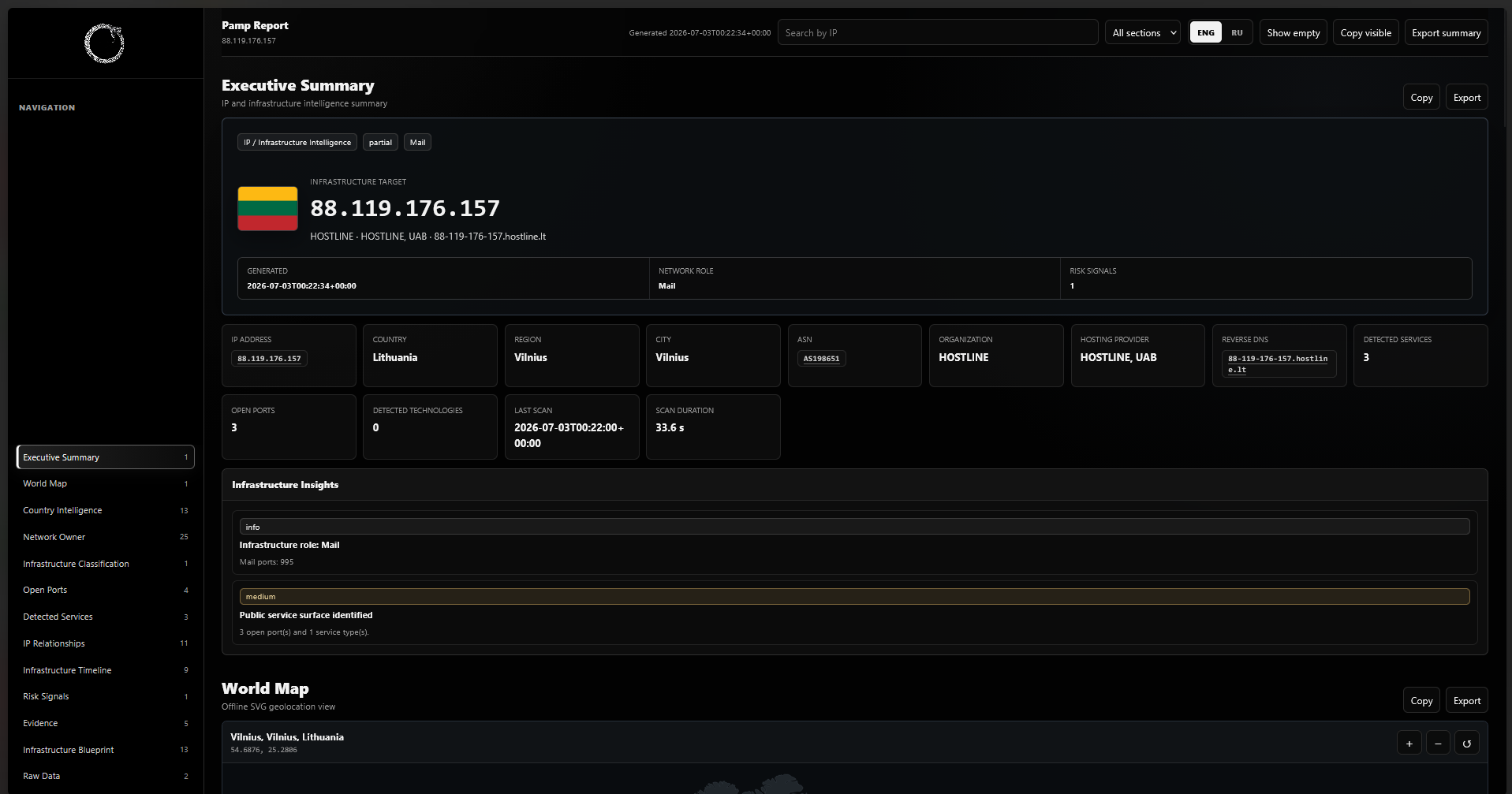1512x794 pixels.
Task: Open the Evidence section
Action: click(x=105, y=723)
